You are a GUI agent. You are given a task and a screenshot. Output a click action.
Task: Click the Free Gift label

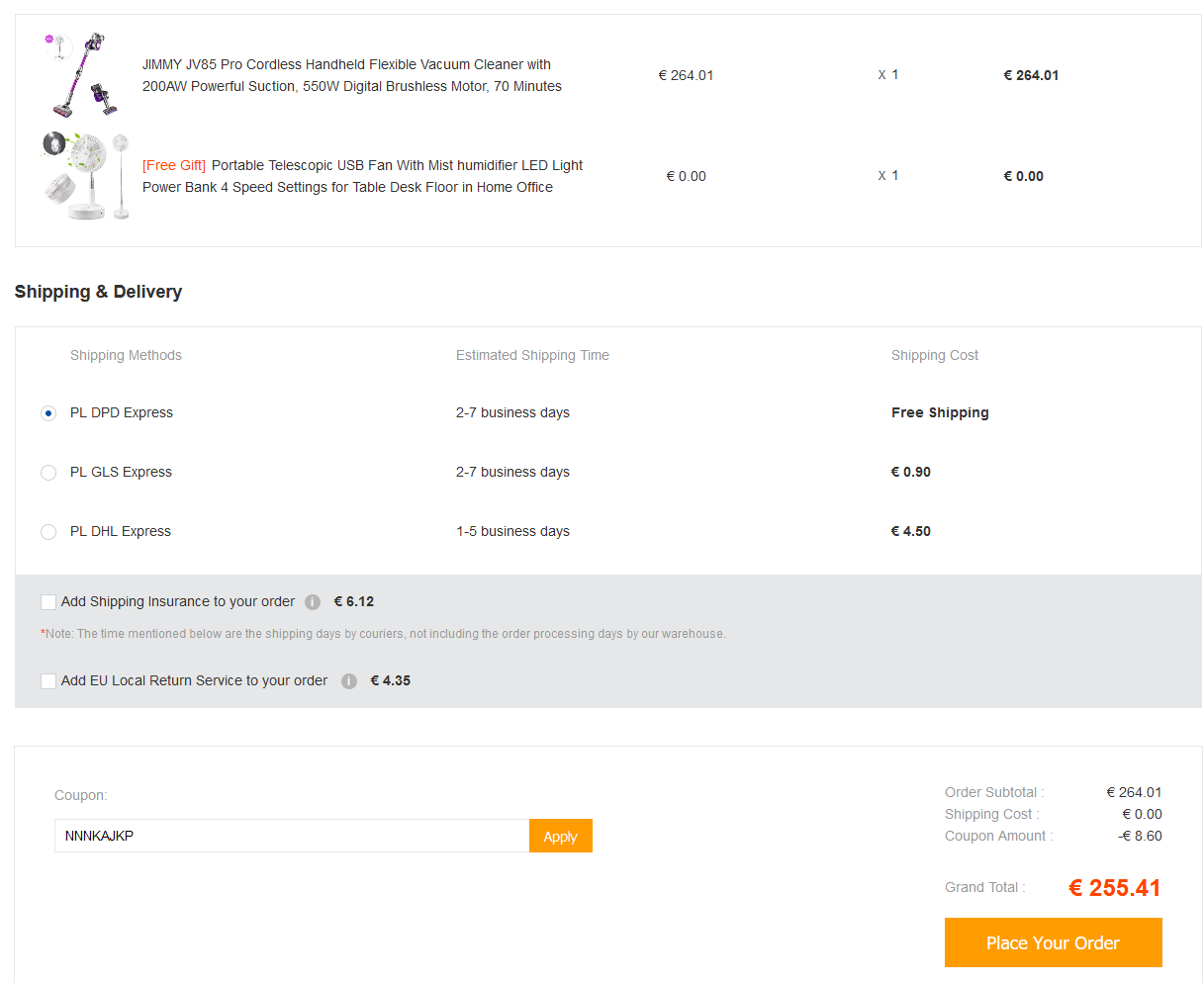coord(174,165)
